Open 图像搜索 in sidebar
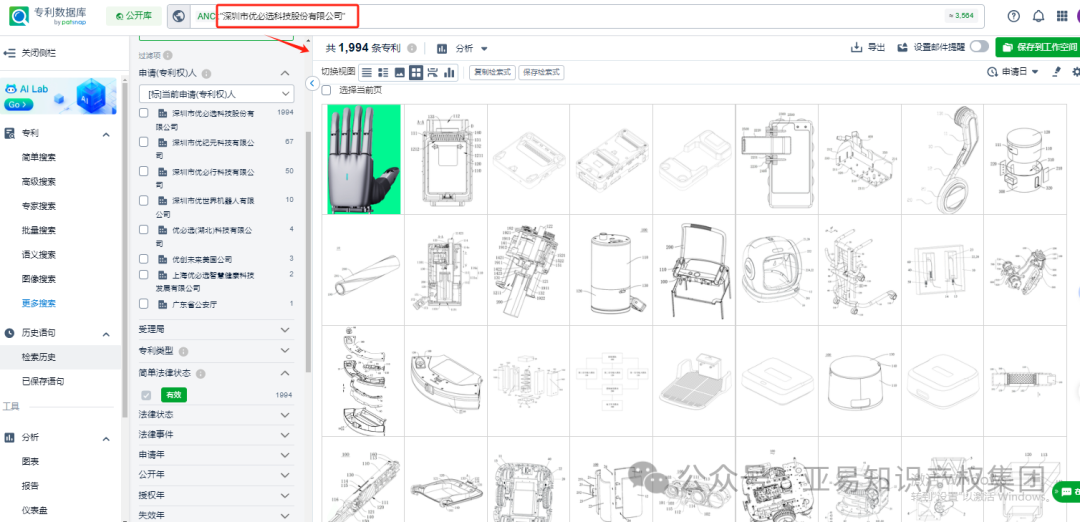The width and height of the screenshot is (1080, 522). (x=39, y=279)
